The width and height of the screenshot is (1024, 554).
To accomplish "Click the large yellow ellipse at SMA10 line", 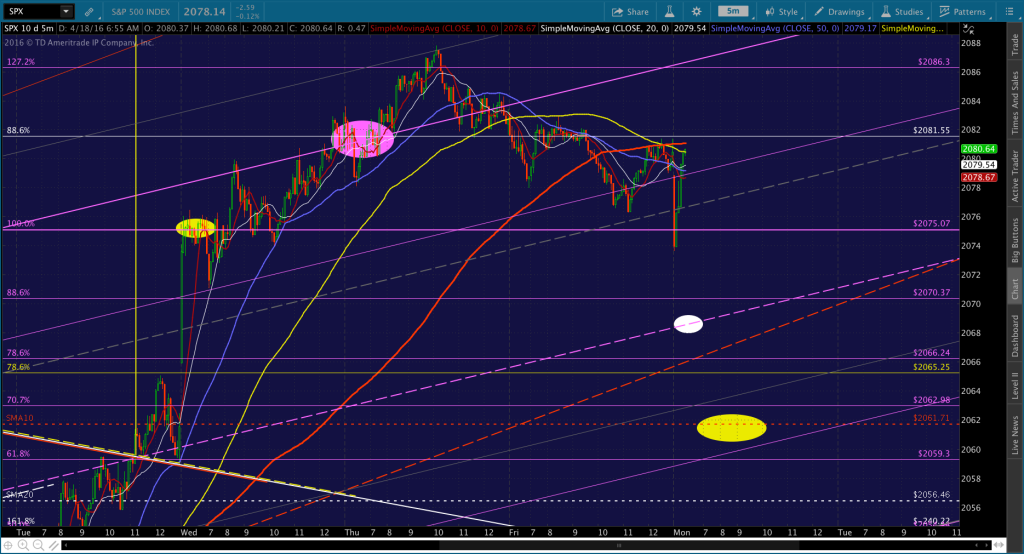I will point(731,428).
